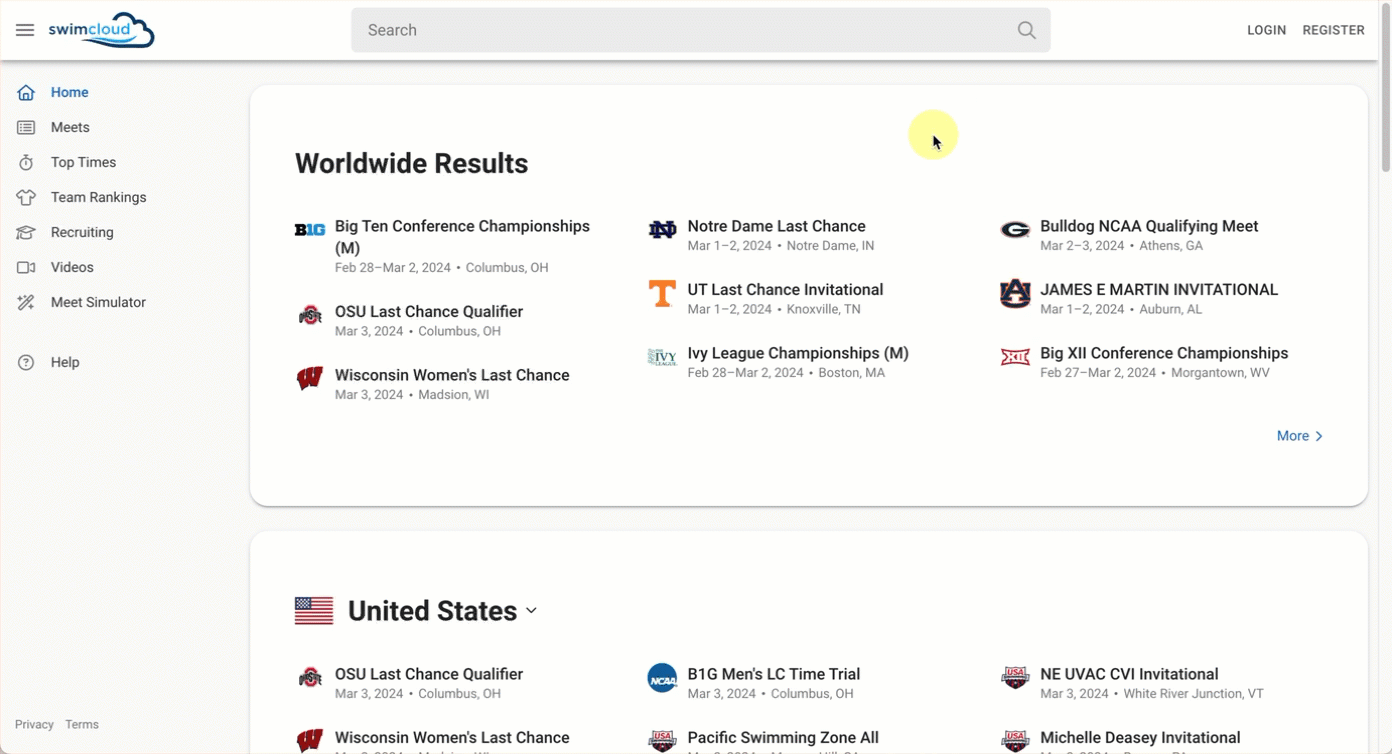This screenshot has width=1392, height=754.
Task: Click Big Ten logo in Worldwide Results
Action: pos(310,230)
